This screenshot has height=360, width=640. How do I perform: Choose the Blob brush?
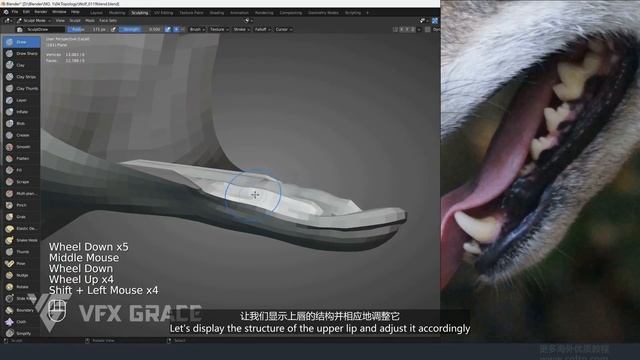pyautogui.click(x=21, y=123)
